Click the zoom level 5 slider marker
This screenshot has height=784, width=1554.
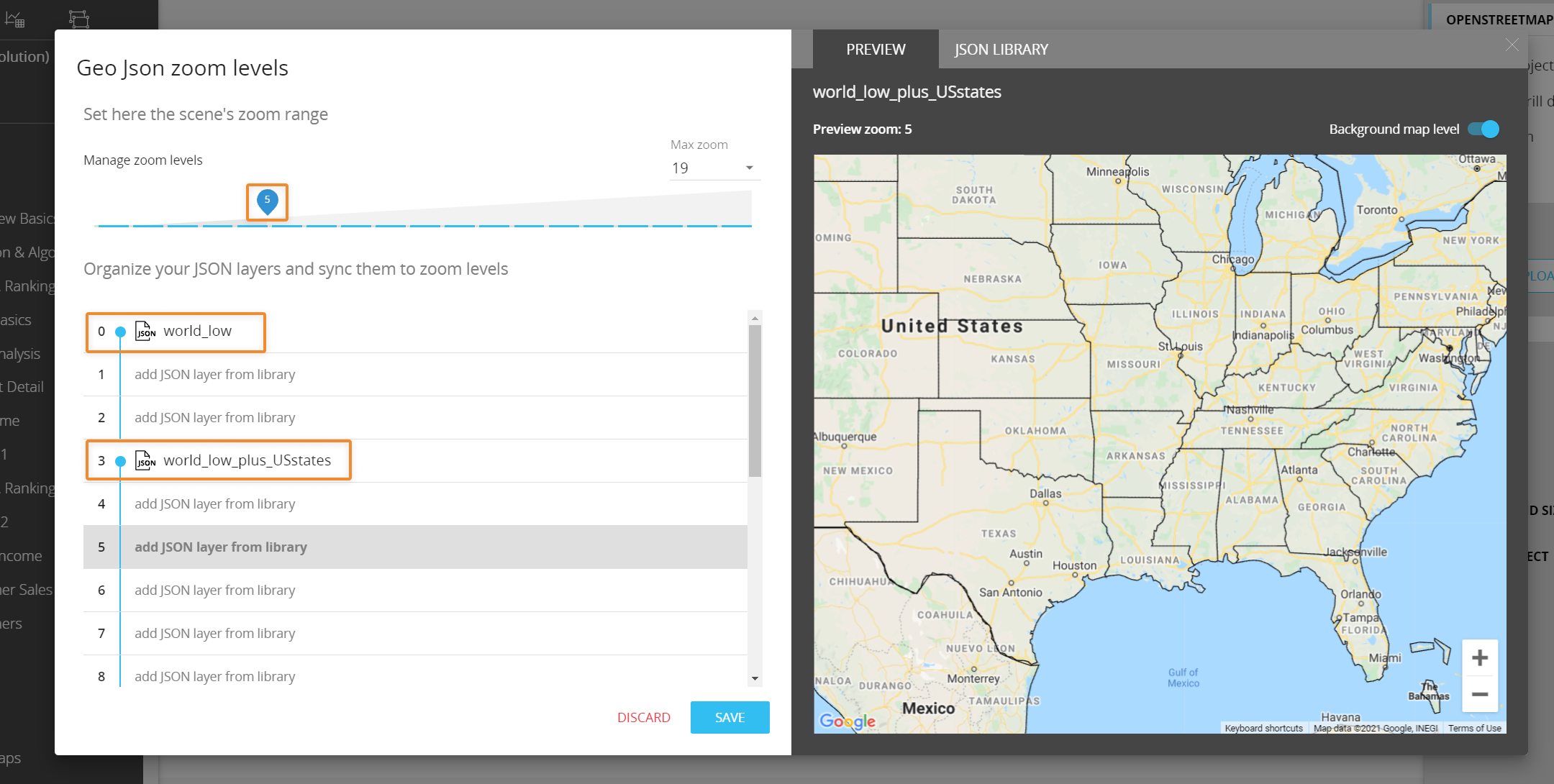pyautogui.click(x=267, y=201)
